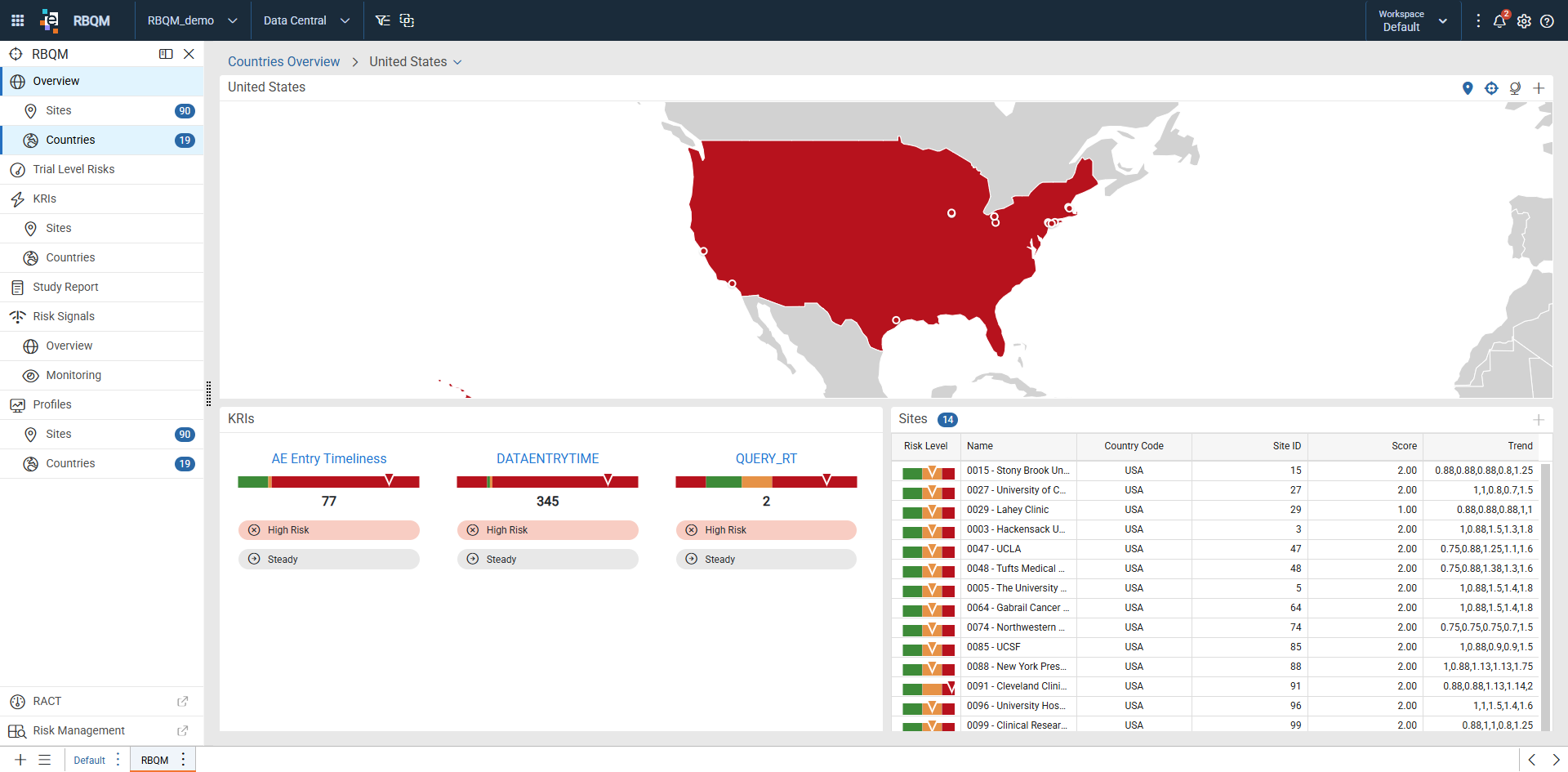Select Sites under KRIs

102,229
